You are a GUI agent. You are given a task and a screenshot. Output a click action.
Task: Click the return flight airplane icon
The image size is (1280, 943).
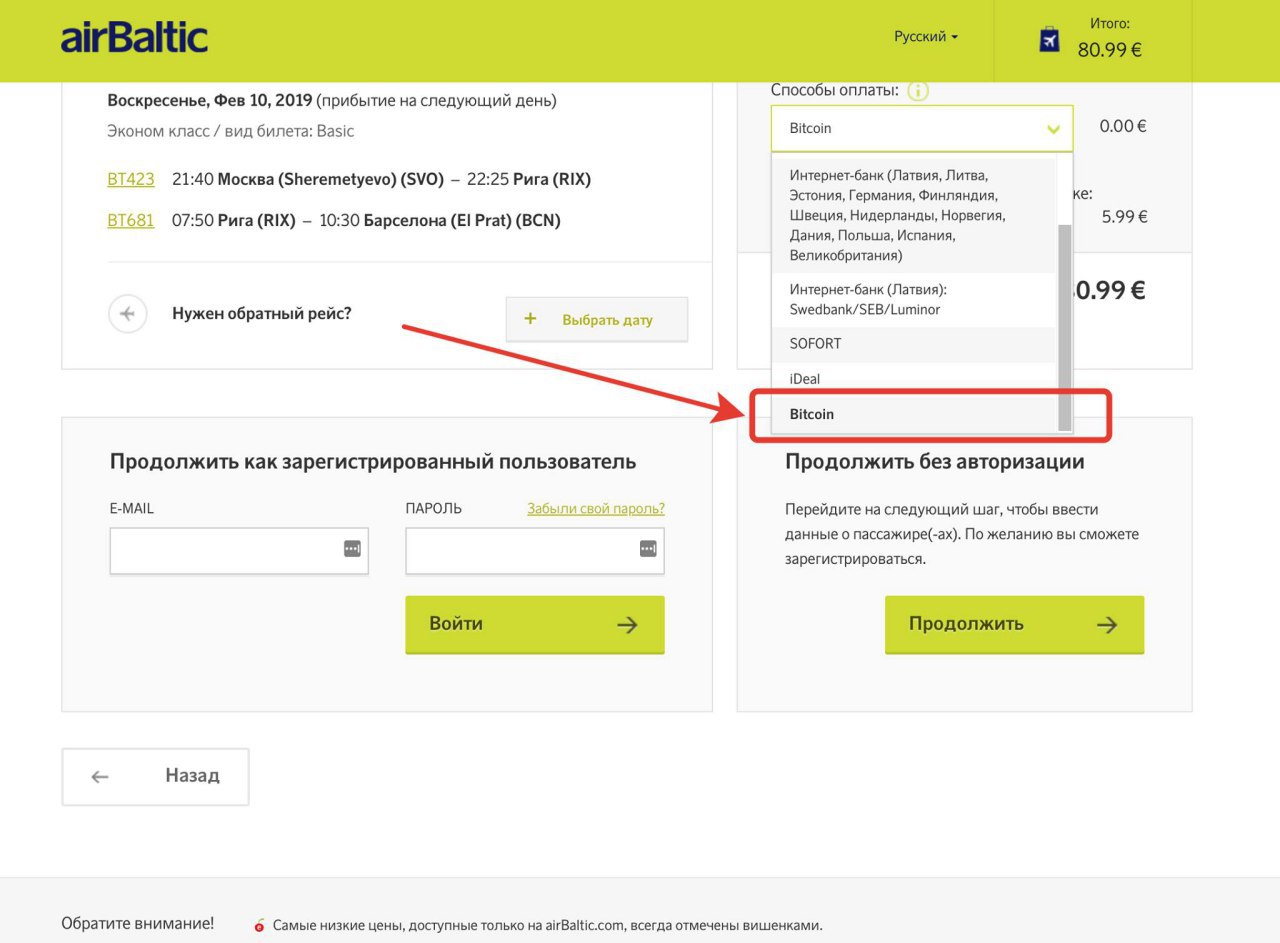pyautogui.click(x=127, y=313)
